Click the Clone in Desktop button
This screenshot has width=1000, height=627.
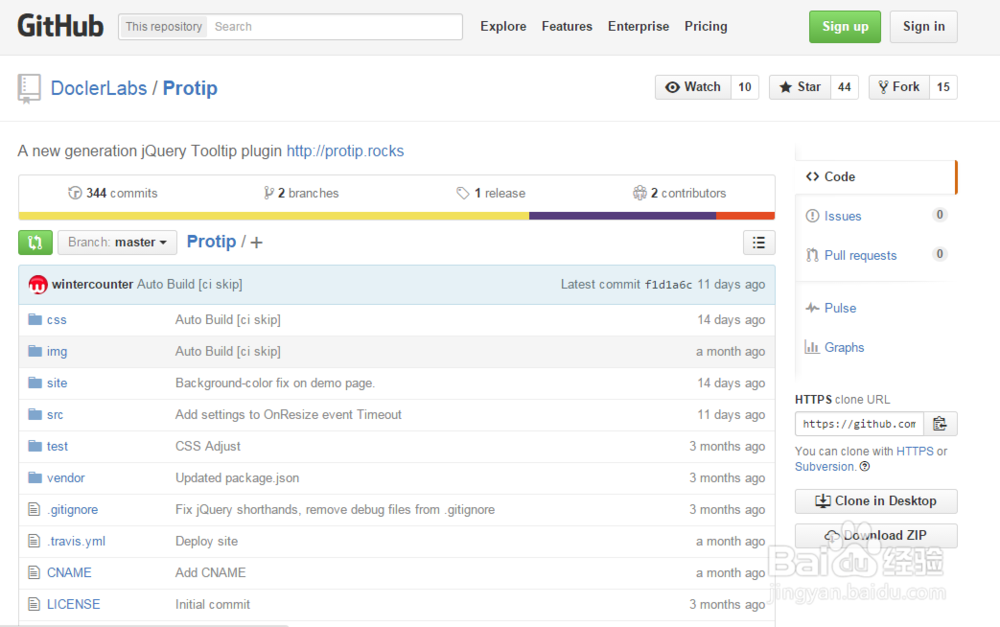[x=875, y=501]
